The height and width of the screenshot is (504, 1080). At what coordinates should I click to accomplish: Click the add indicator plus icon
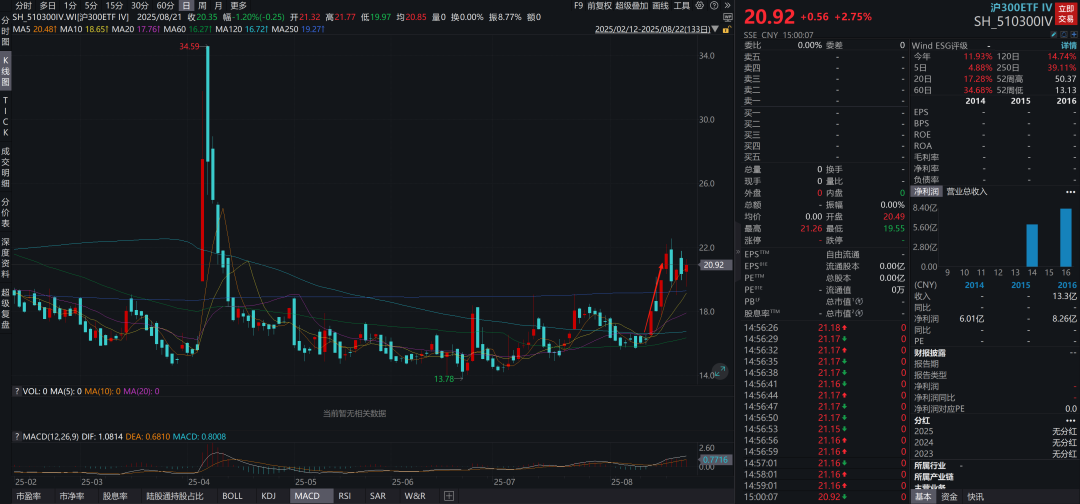[x=448, y=496]
